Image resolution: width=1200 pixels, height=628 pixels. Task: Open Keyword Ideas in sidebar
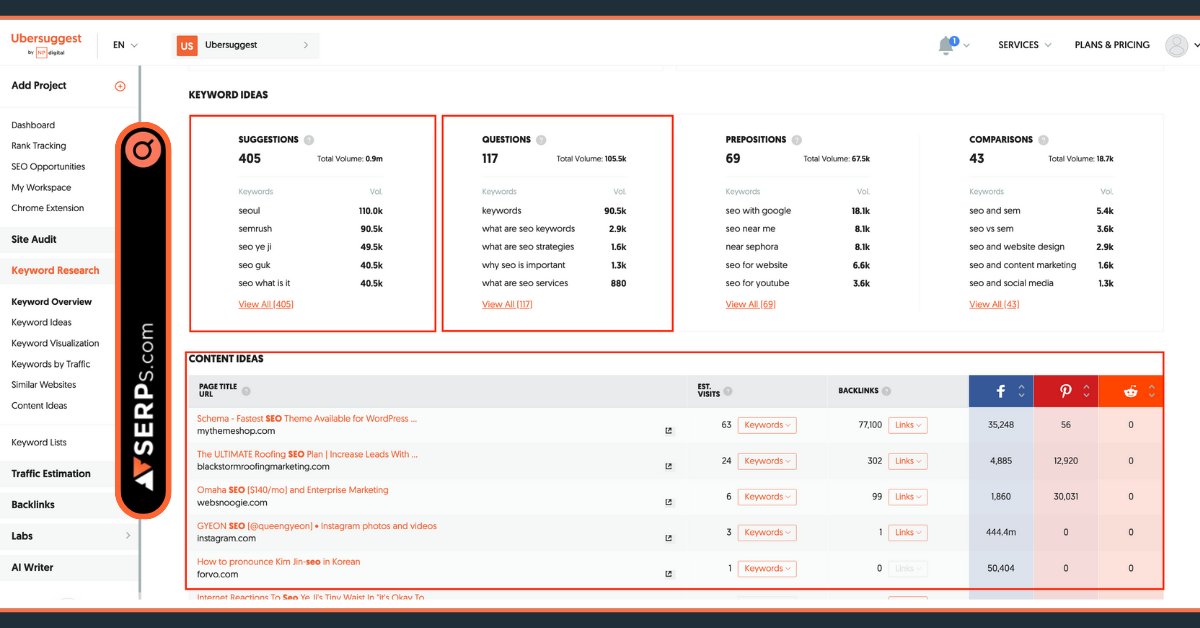tap(42, 323)
